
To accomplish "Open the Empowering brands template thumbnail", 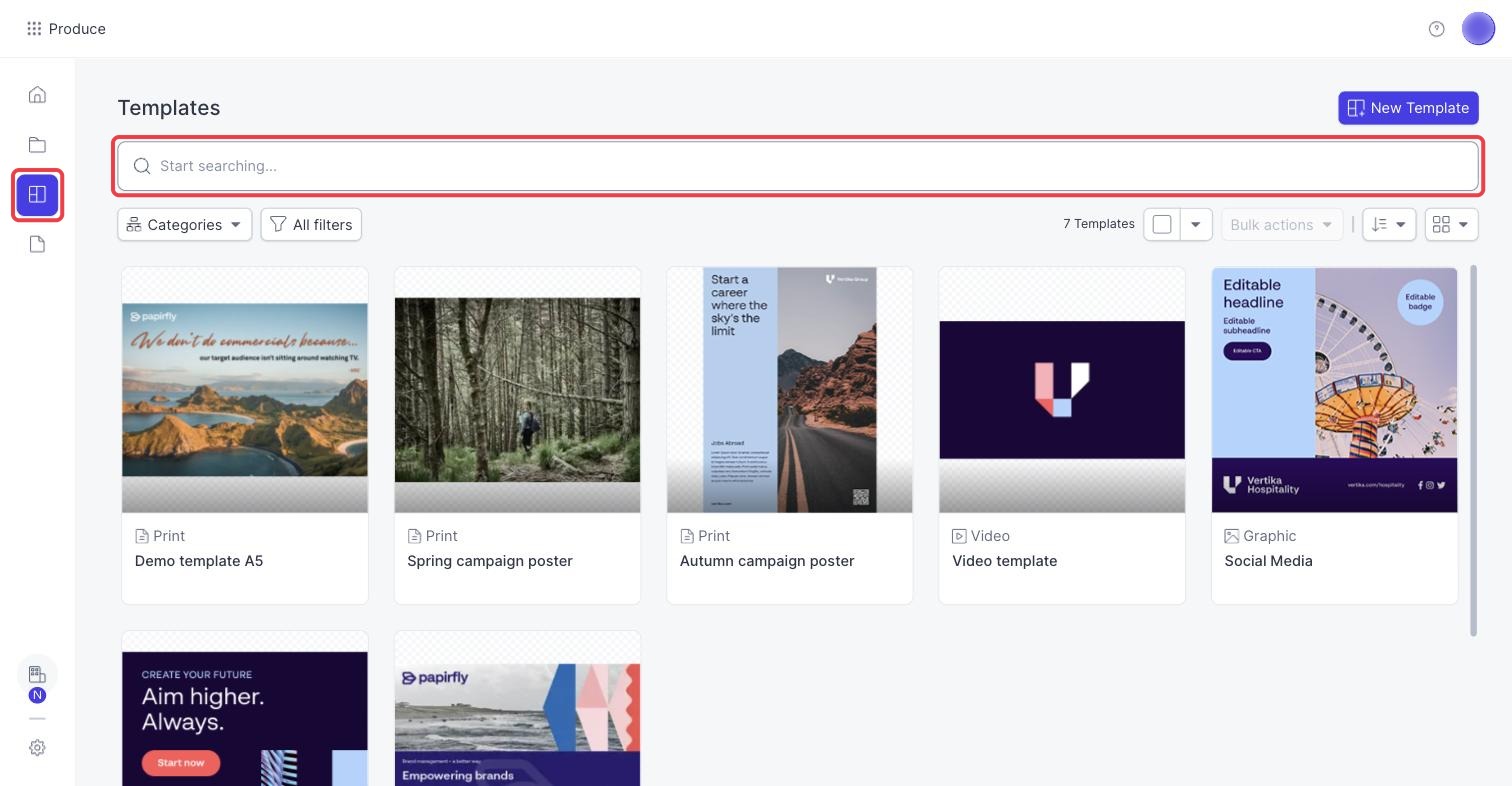I will pyautogui.click(x=517, y=709).
